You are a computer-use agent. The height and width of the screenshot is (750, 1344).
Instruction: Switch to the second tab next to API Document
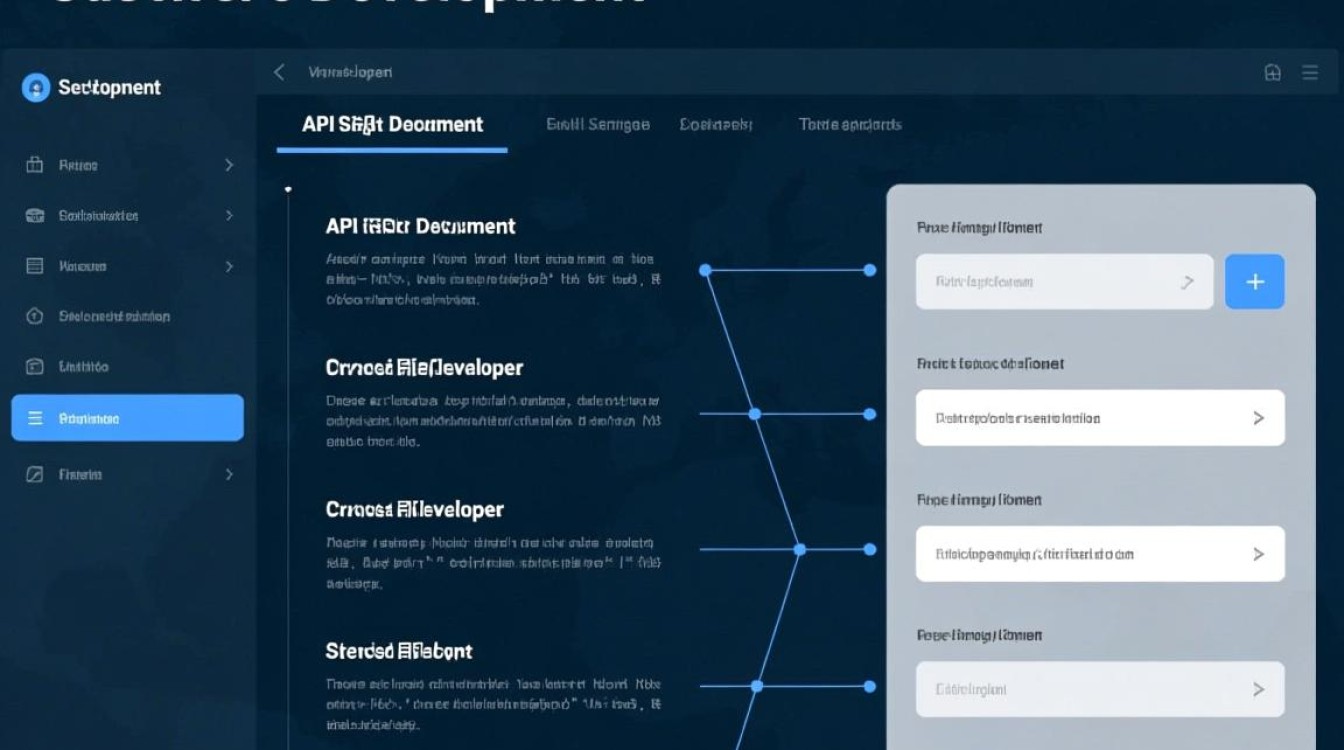597,125
